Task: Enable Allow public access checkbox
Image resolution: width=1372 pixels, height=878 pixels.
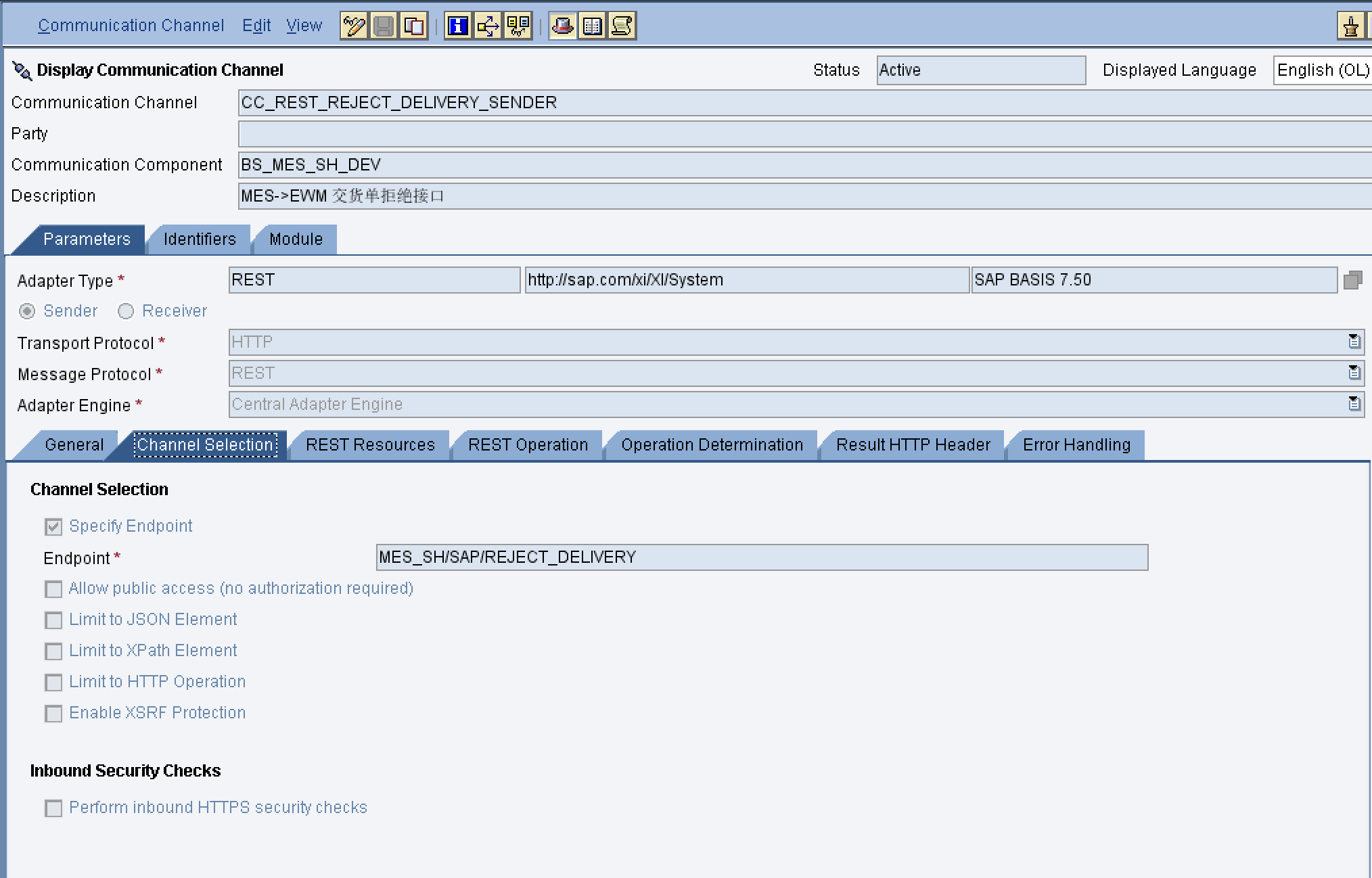Action: coord(53,589)
